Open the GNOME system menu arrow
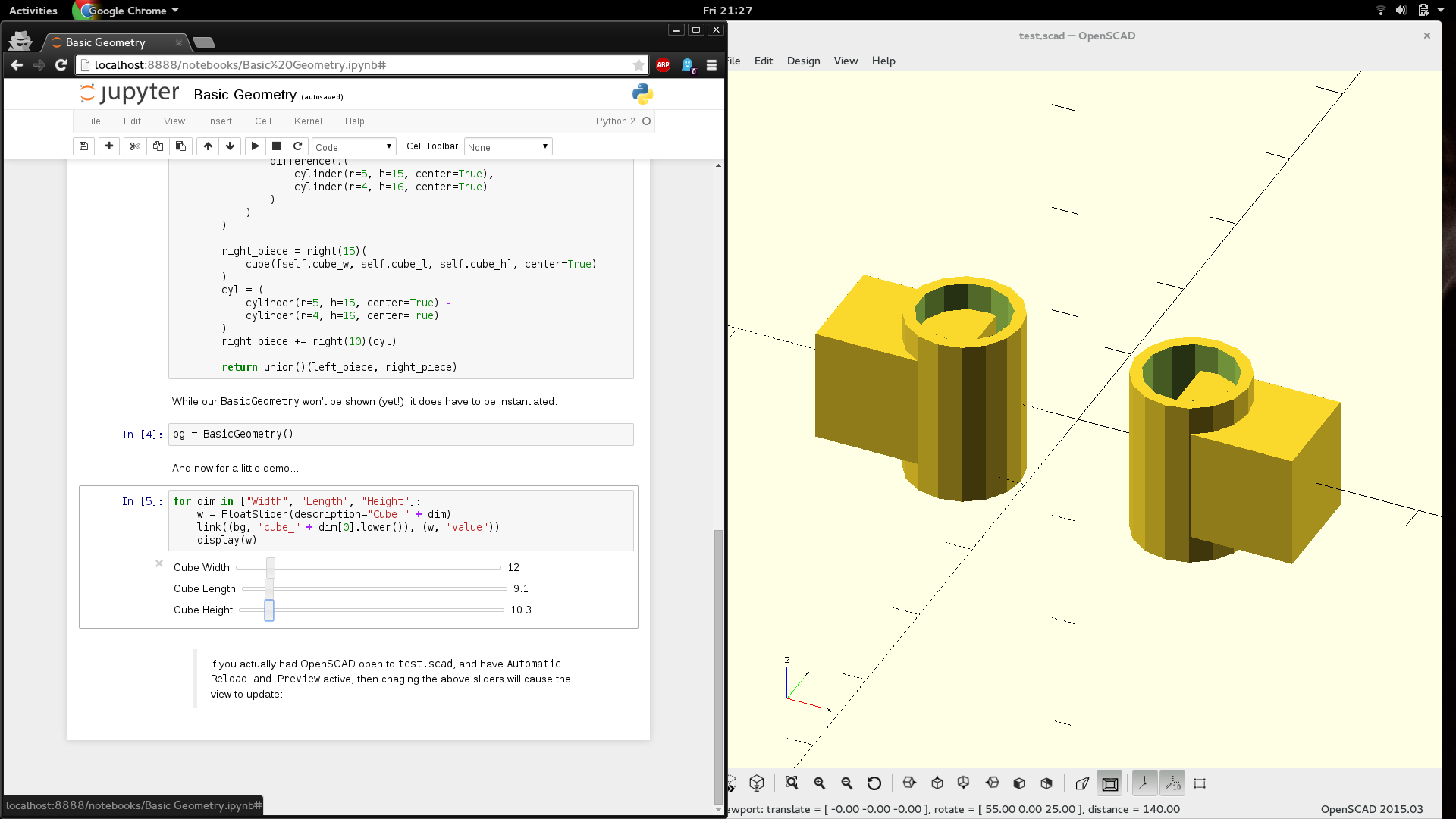 pos(1440,11)
